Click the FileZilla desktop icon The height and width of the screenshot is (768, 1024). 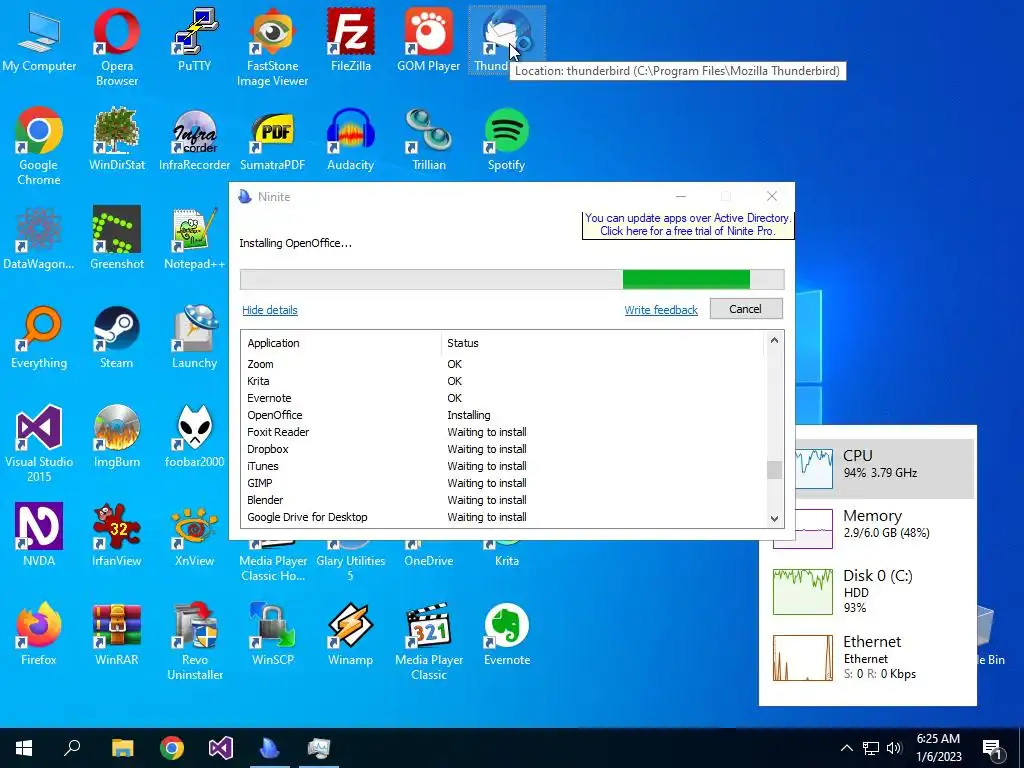351,39
